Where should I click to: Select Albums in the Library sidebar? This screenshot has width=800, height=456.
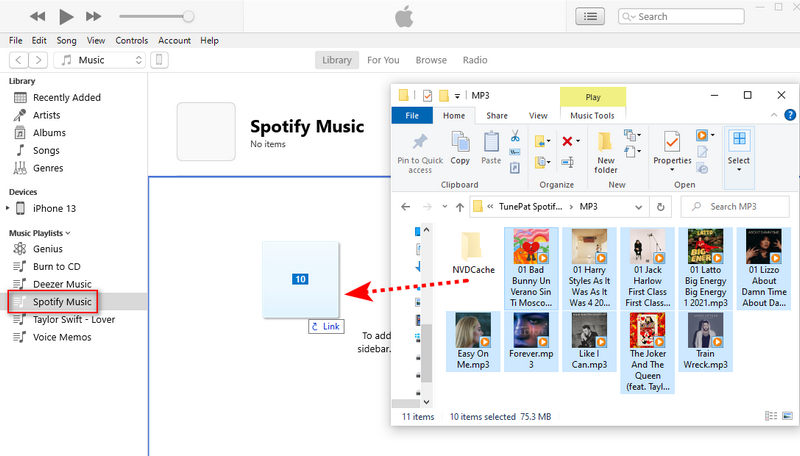(x=49, y=133)
